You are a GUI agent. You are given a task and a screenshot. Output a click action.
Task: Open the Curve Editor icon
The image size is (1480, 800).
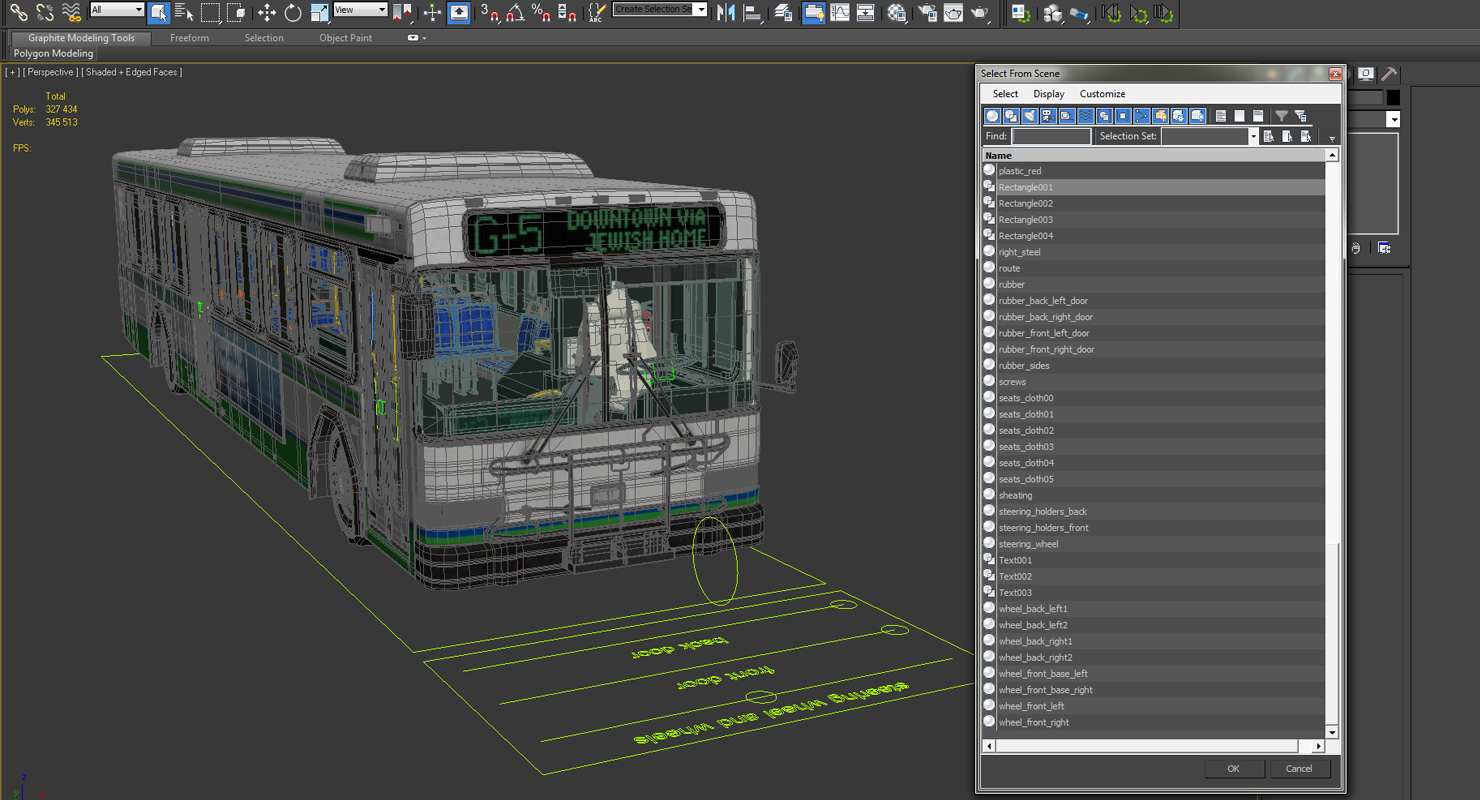click(x=840, y=12)
